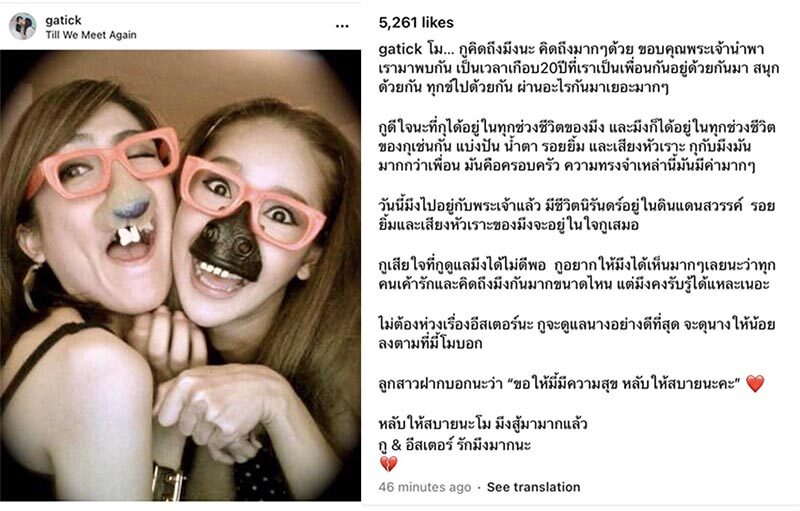This screenshot has width=800, height=511.
Task: Click the black dog nose sticker
Action: coord(229,244)
